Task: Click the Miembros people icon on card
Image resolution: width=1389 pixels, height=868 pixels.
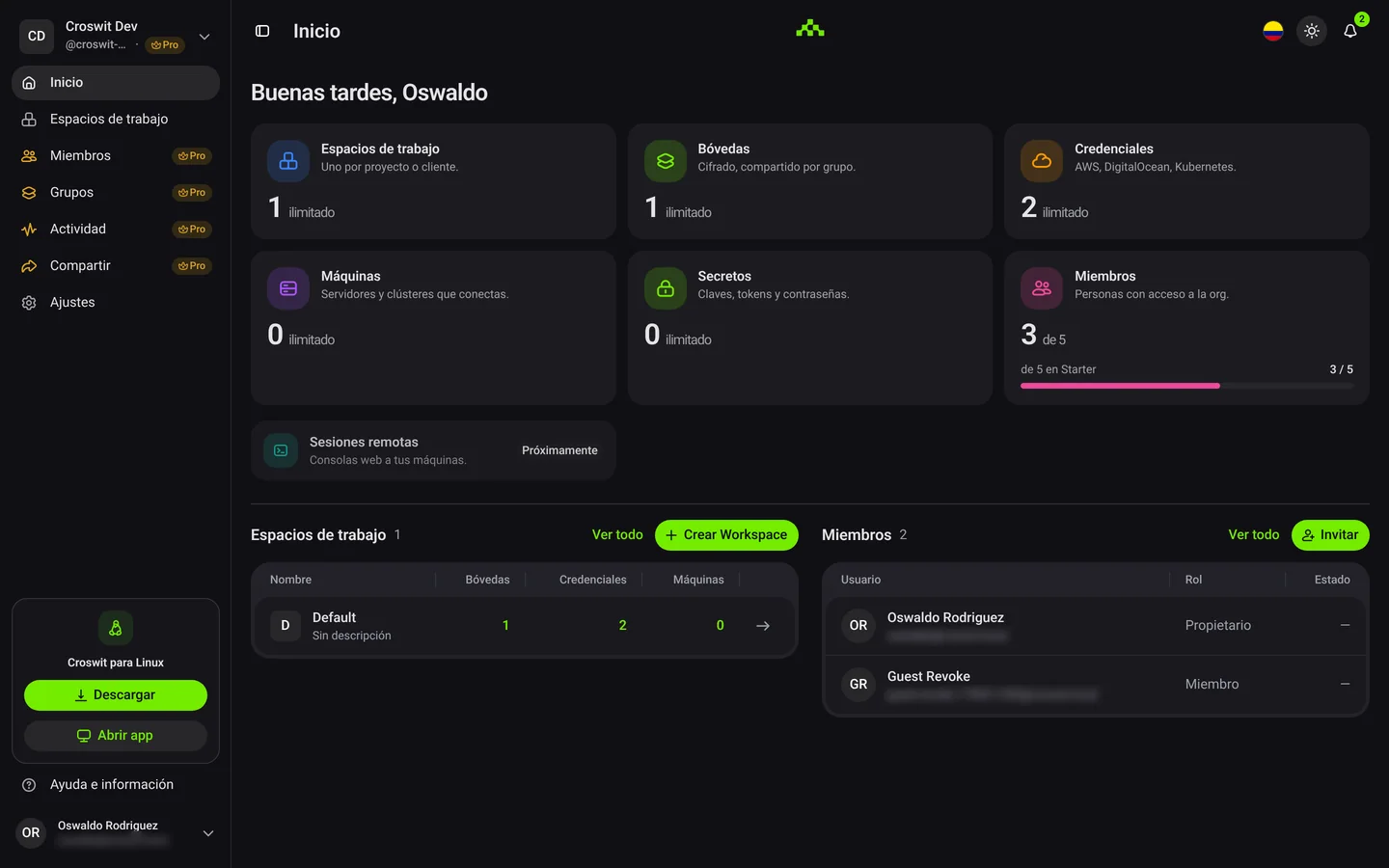Action: point(1042,288)
